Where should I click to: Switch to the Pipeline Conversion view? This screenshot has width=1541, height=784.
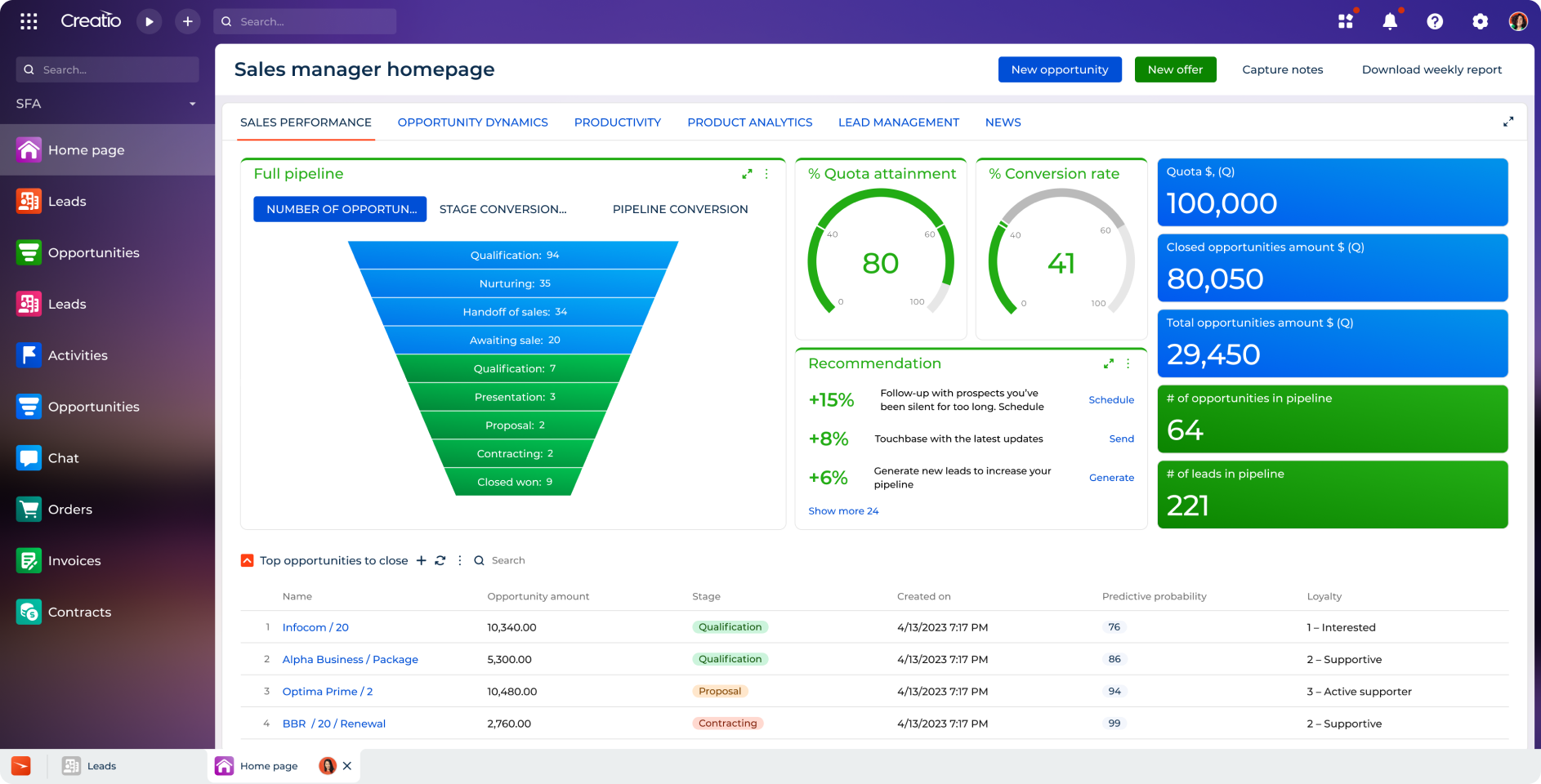680,209
